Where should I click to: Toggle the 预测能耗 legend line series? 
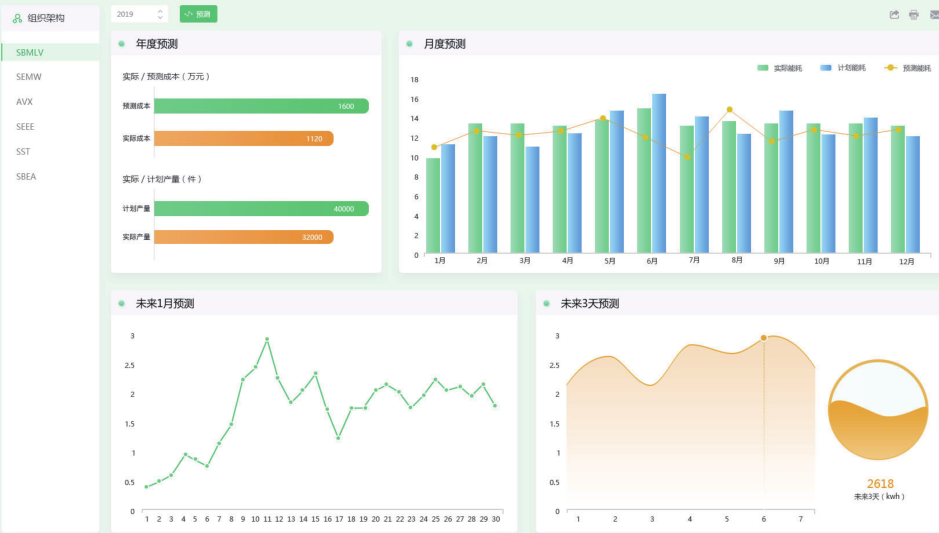pos(907,68)
